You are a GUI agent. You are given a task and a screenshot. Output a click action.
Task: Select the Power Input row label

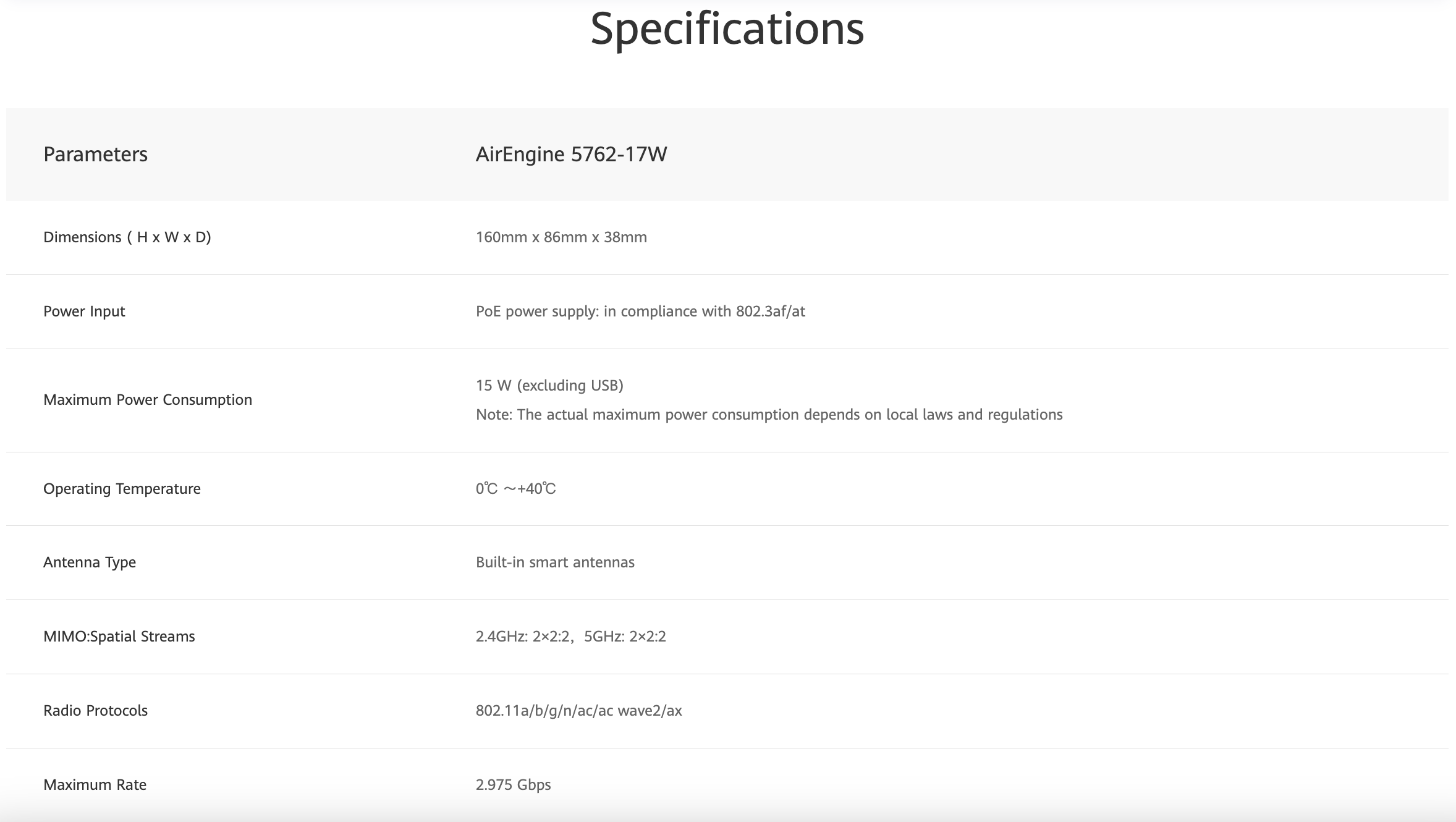pos(84,311)
